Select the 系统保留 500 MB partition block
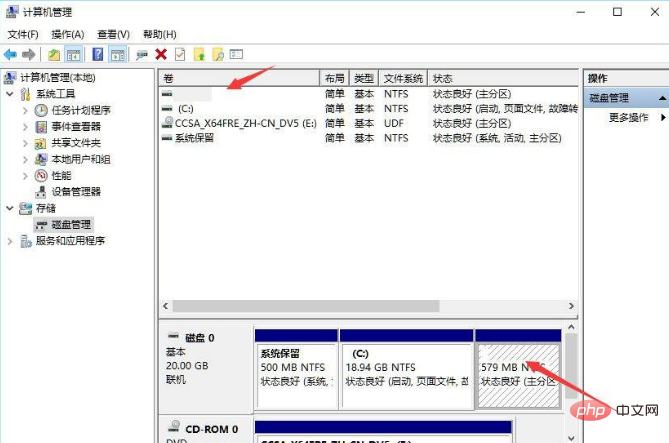Image resolution: width=669 pixels, height=443 pixels. [x=296, y=370]
